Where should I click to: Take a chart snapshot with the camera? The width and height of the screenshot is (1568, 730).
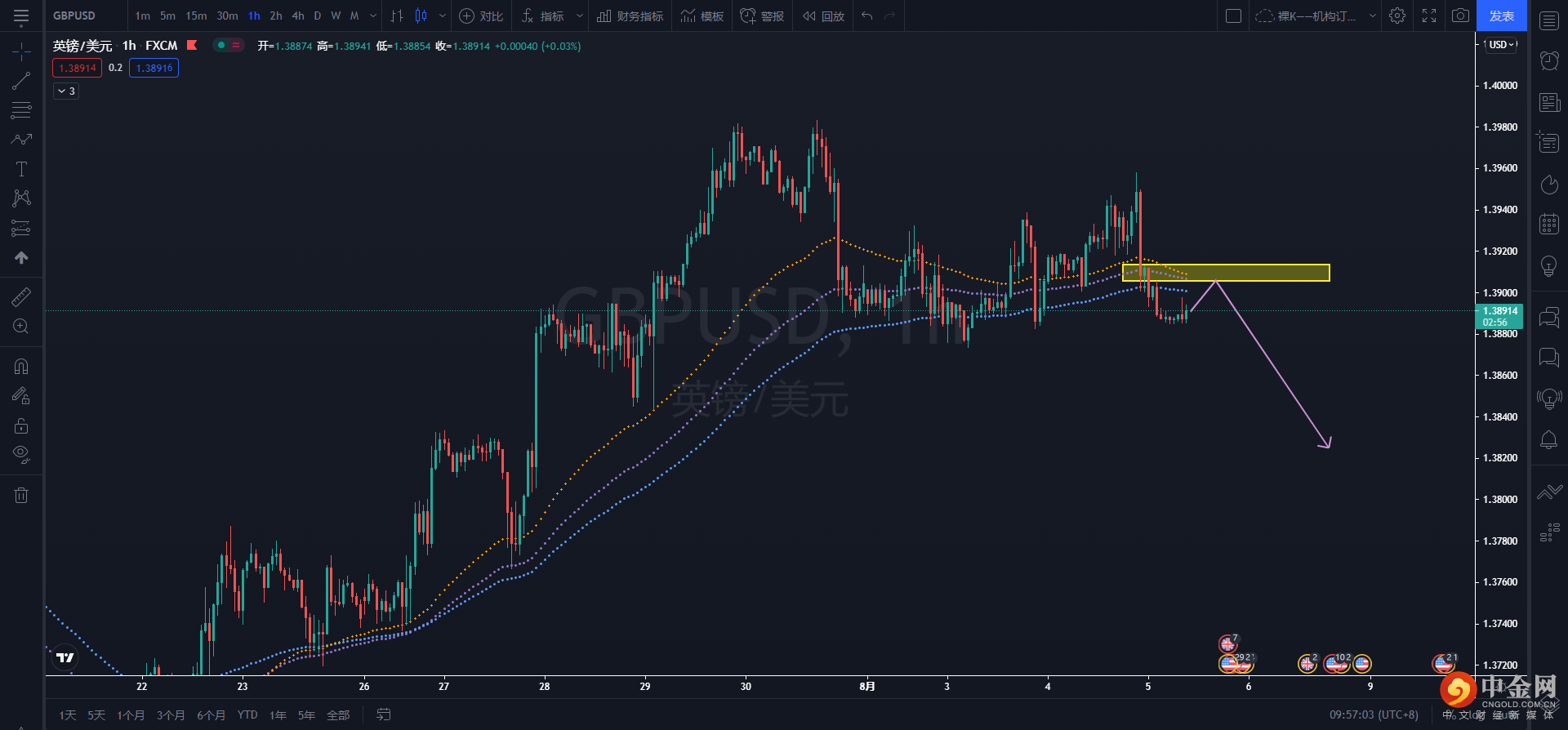point(1460,16)
